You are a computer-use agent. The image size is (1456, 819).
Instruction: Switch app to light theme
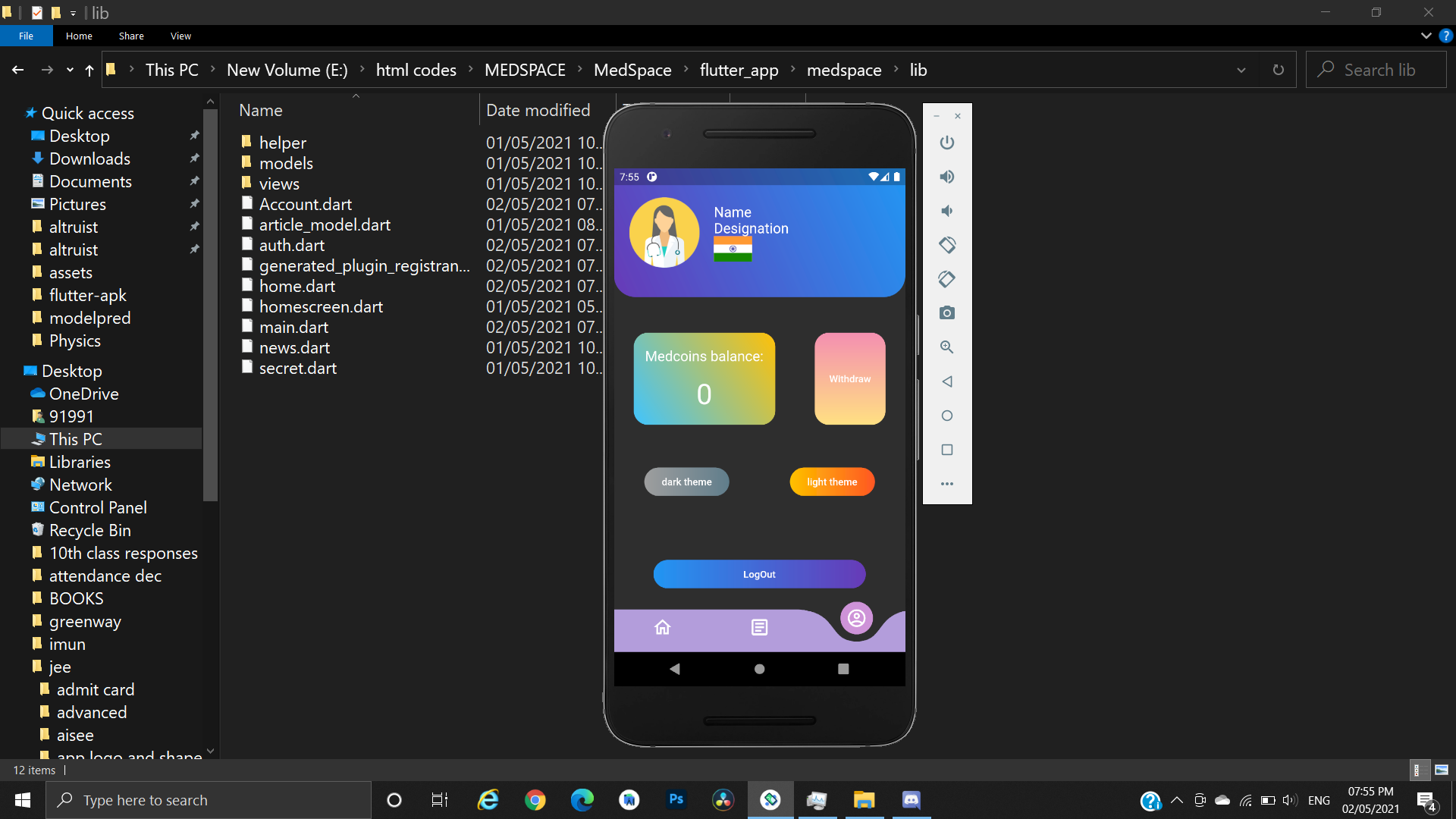832,482
